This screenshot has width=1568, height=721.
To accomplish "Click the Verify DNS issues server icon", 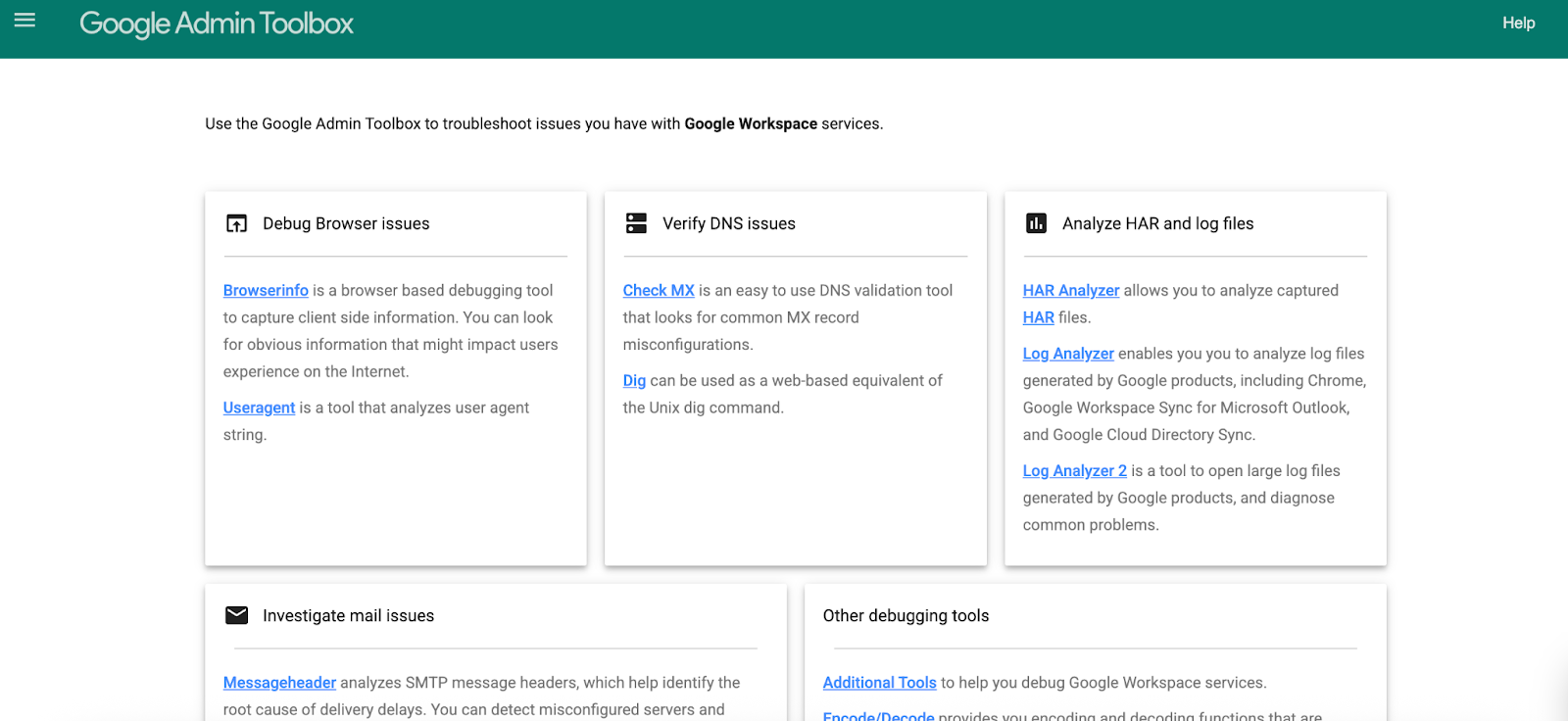I will coord(636,223).
